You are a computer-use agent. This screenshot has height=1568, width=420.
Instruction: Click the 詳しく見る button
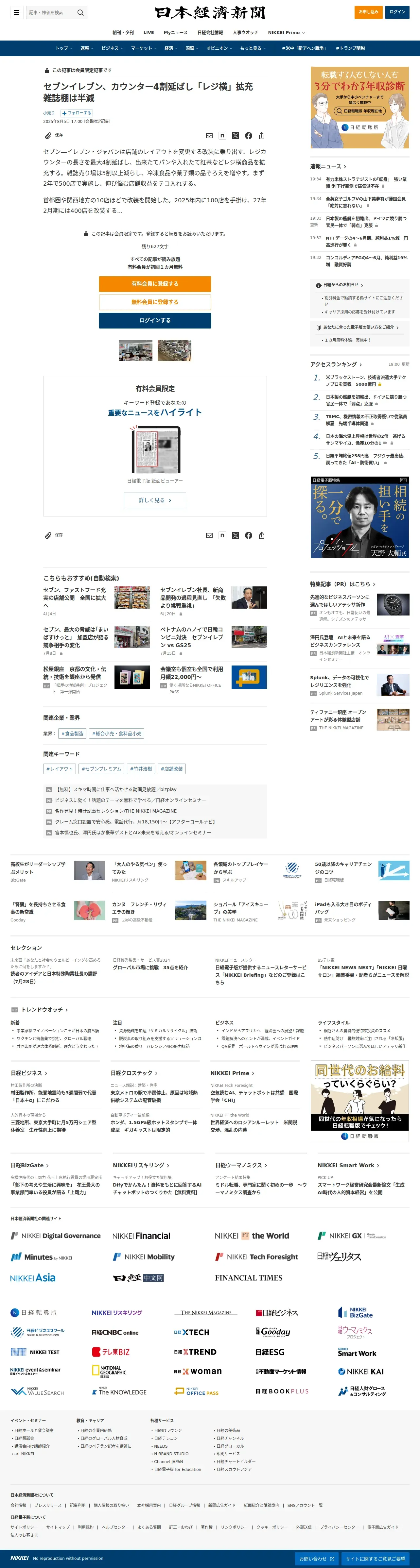tap(155, 500)
